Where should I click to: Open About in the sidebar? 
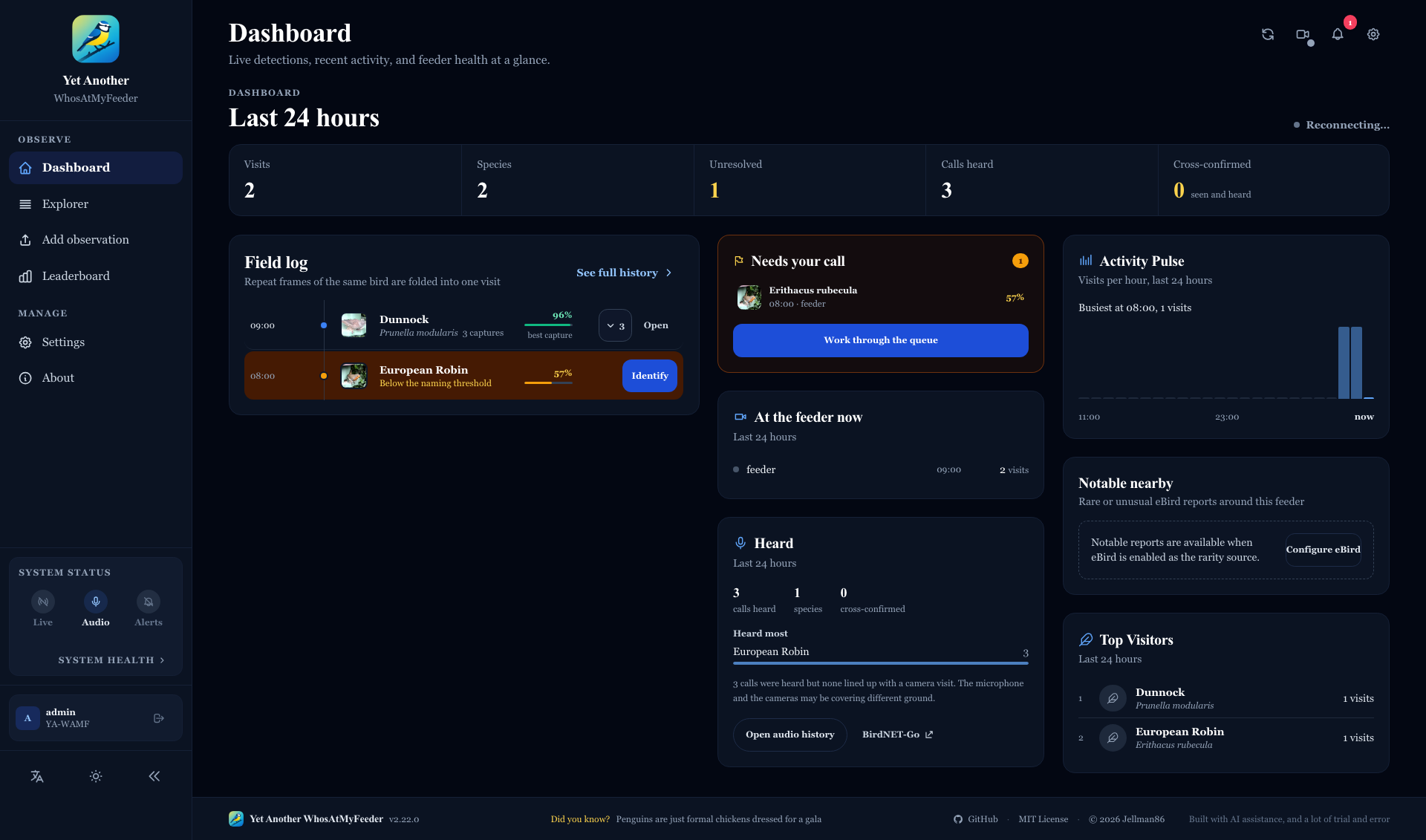pyautogui.click(x=96, y=378)
